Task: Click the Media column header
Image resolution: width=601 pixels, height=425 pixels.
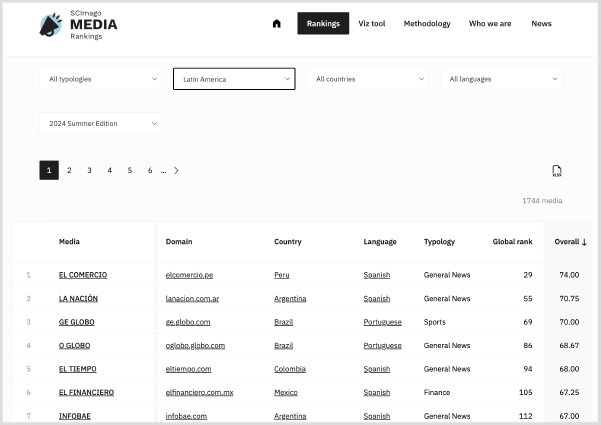Action: coord(69,241)
